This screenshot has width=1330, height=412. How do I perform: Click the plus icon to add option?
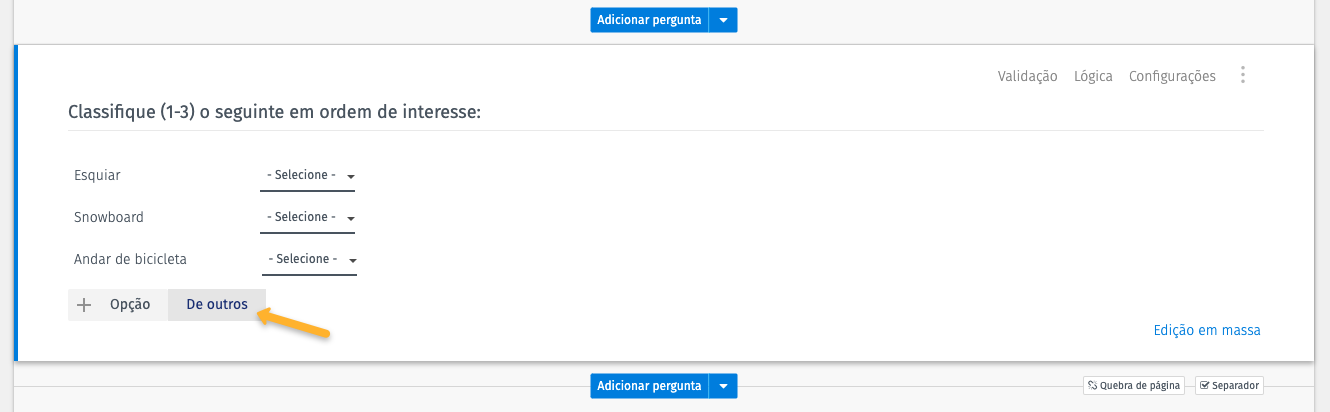click(84, 305)
